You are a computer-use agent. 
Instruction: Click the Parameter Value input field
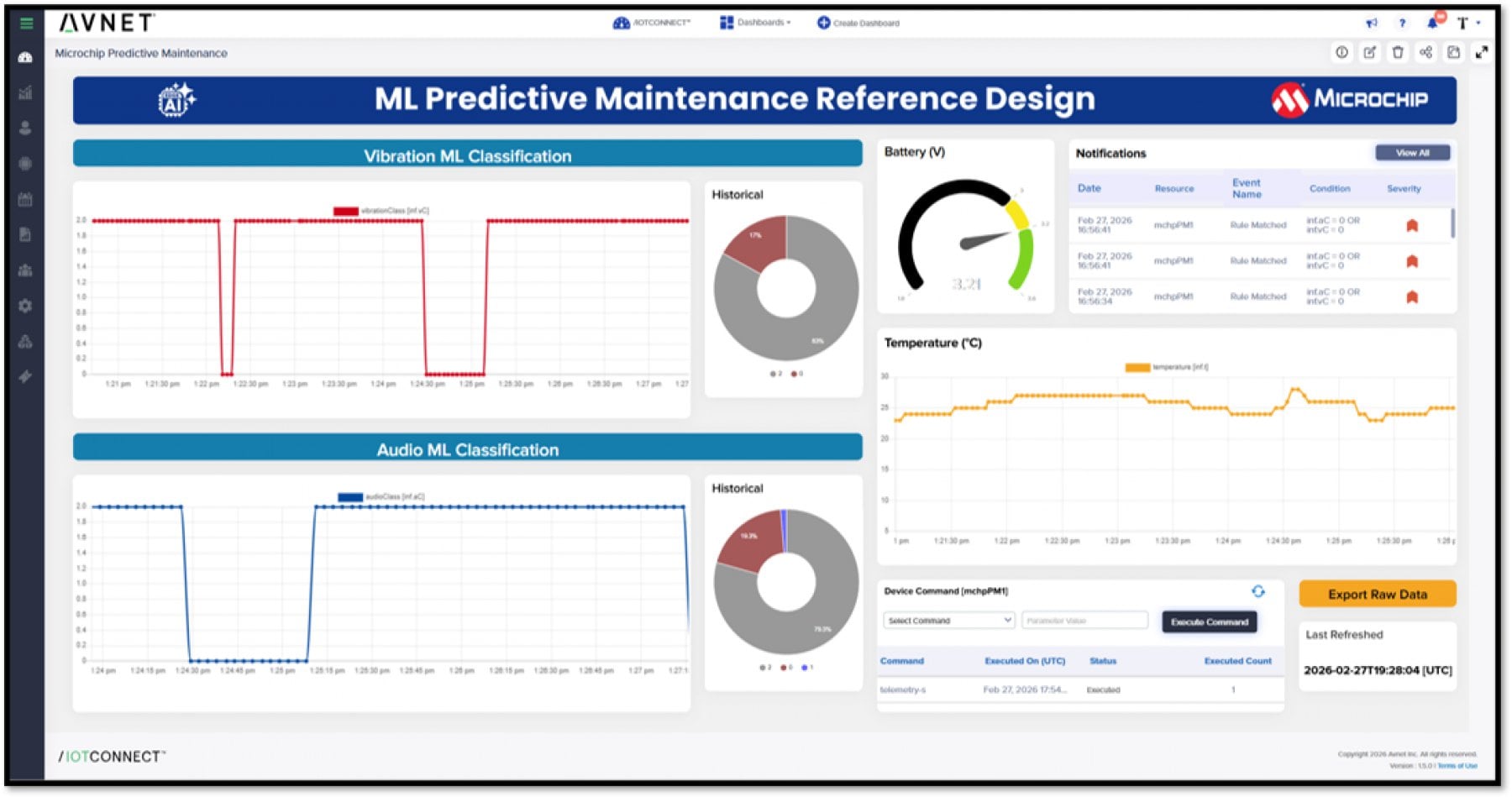point(1084,621)
